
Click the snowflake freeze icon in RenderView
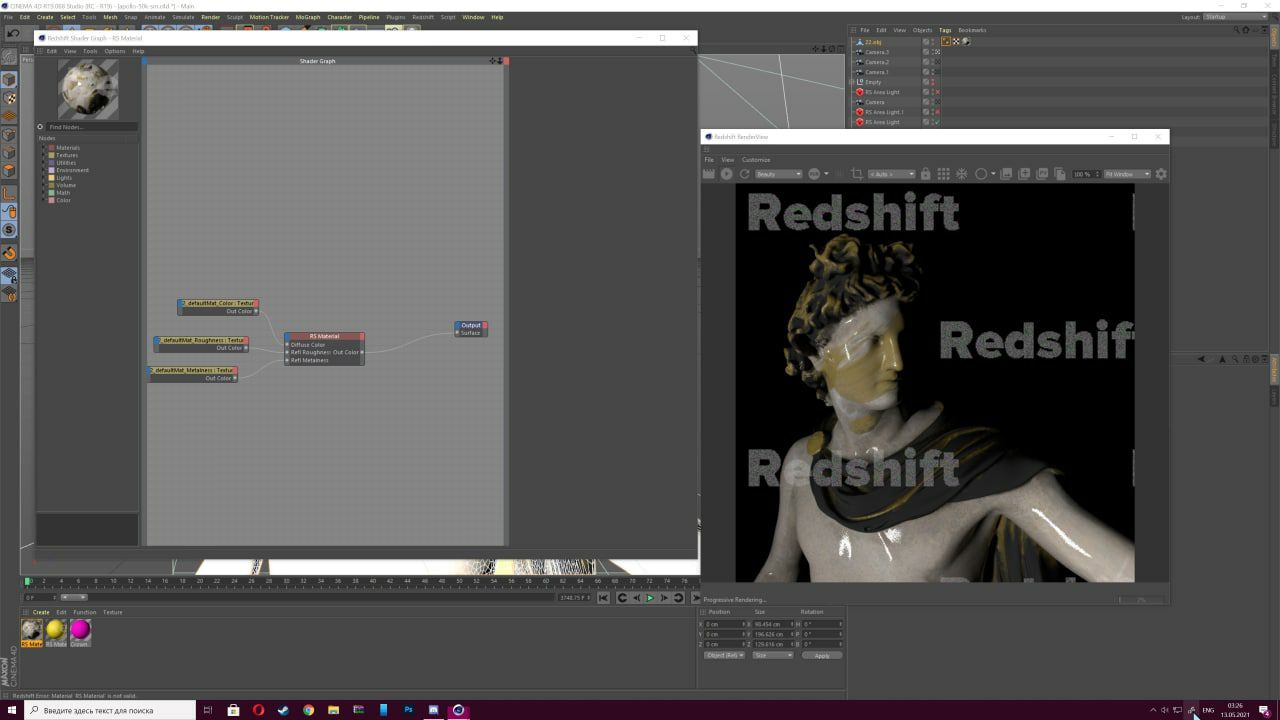(961, 174)
